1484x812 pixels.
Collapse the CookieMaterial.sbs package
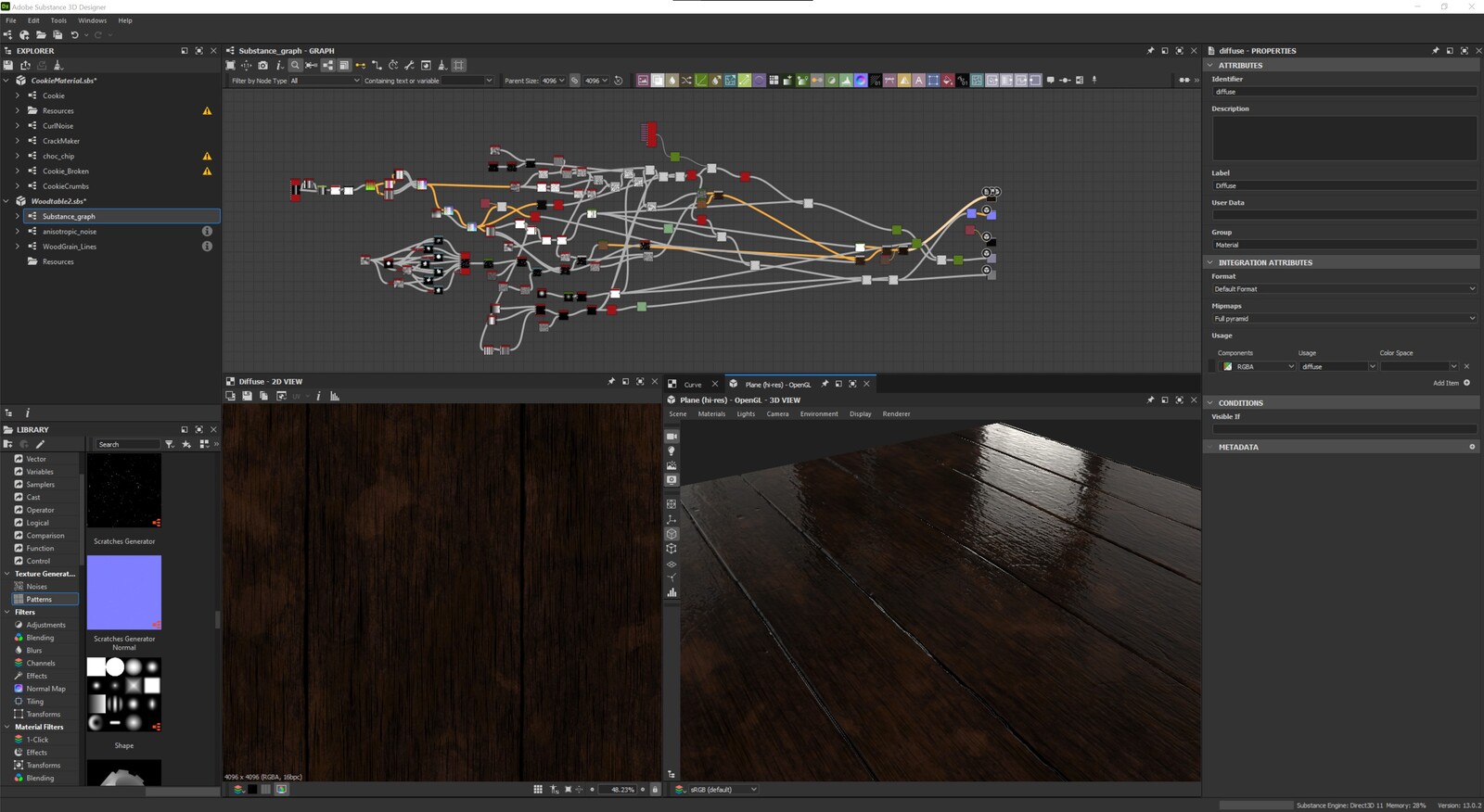pyautogui.click(x=6, y=81)
